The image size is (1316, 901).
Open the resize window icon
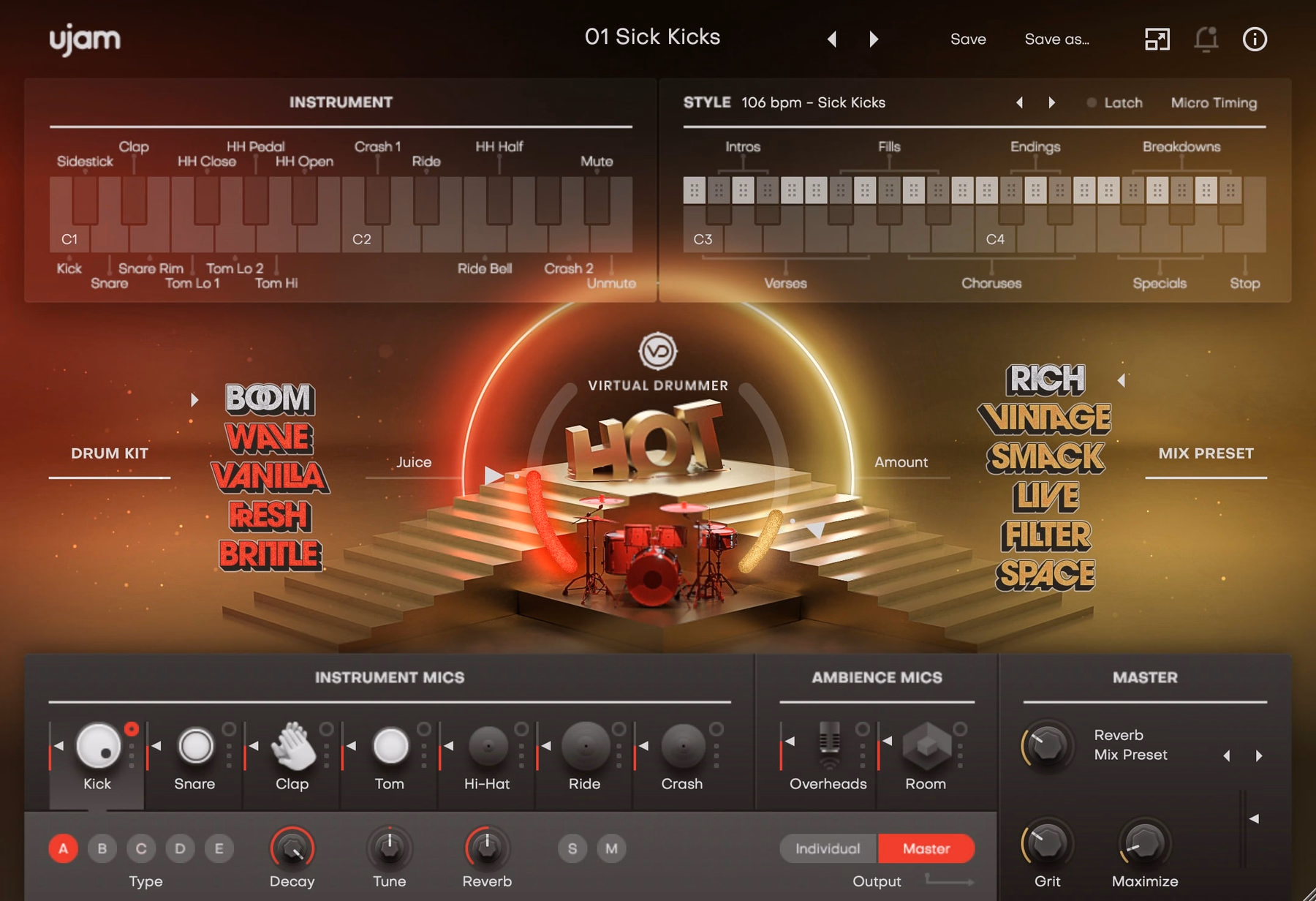point(1157,39)
